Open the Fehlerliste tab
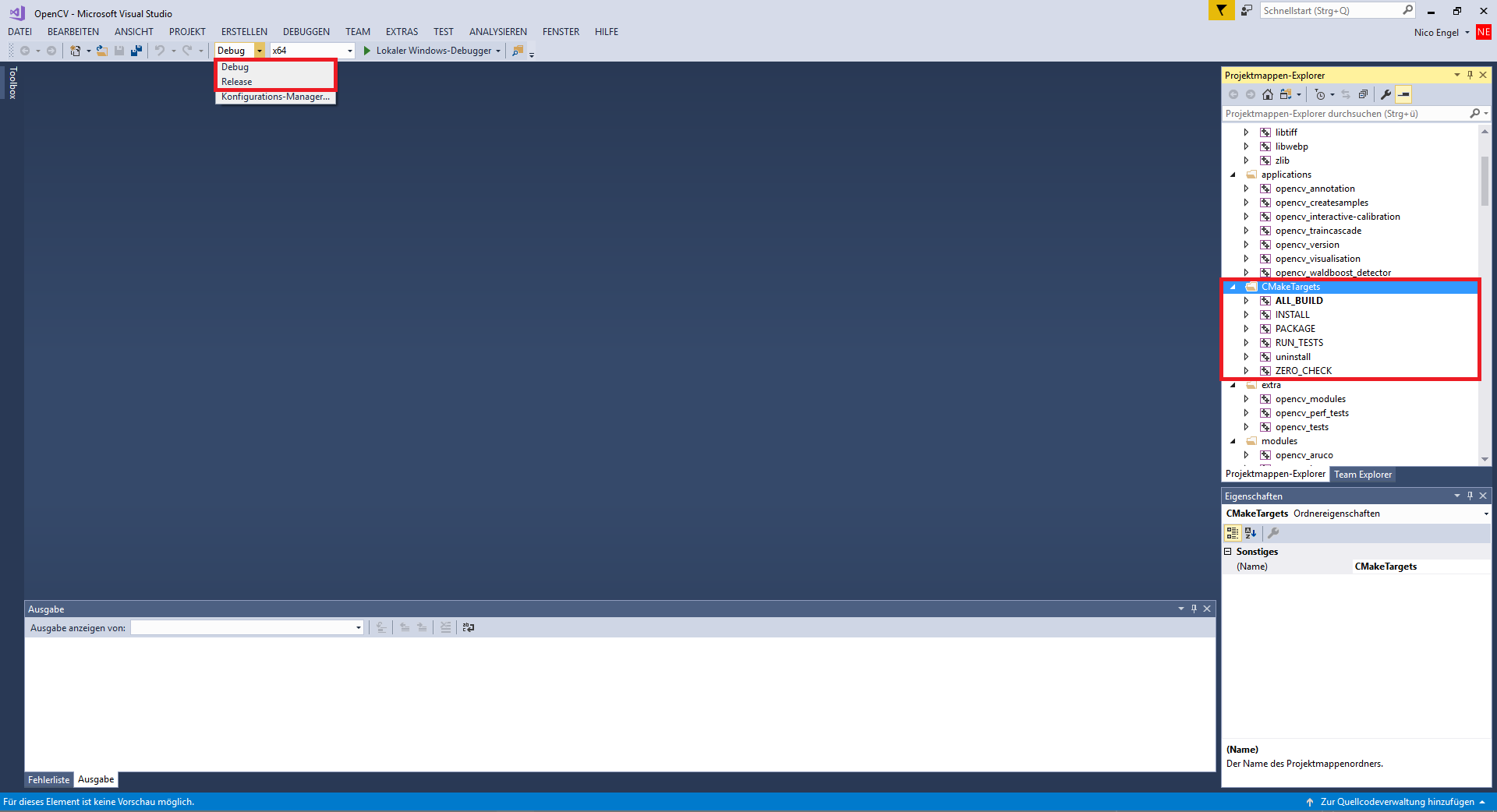The height and width of the screenshot is (812, 1497). [x=48, y=780]
